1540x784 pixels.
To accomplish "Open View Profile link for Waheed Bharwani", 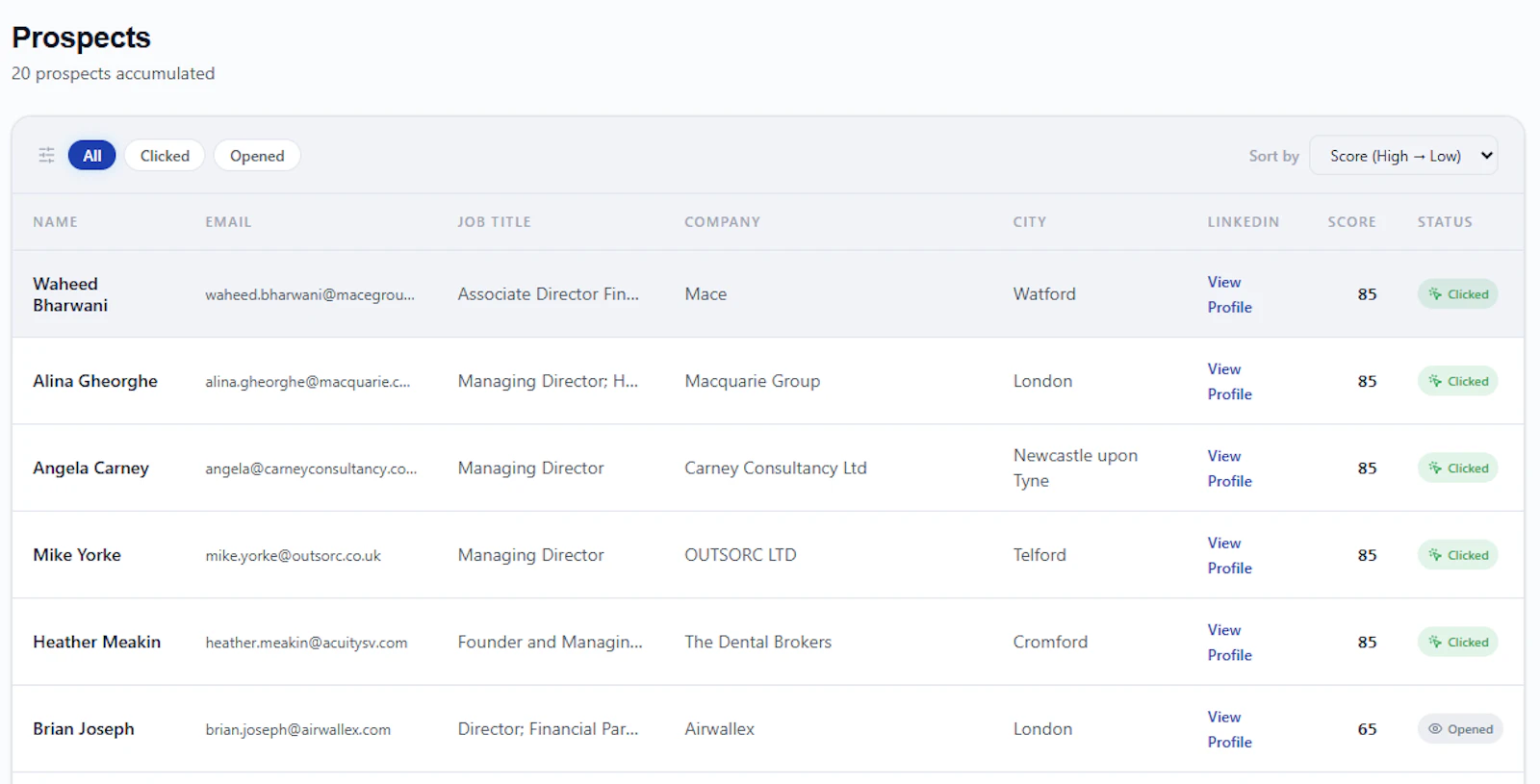I will [x=1229, y=294].
